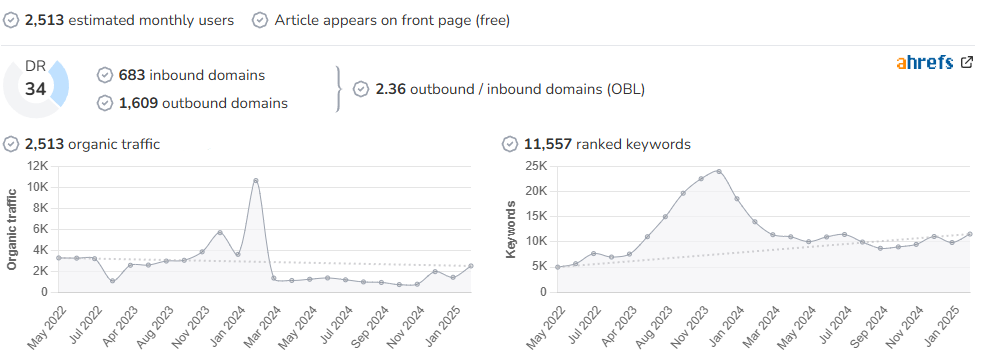Click the DR 34 donut gauge

36,85
